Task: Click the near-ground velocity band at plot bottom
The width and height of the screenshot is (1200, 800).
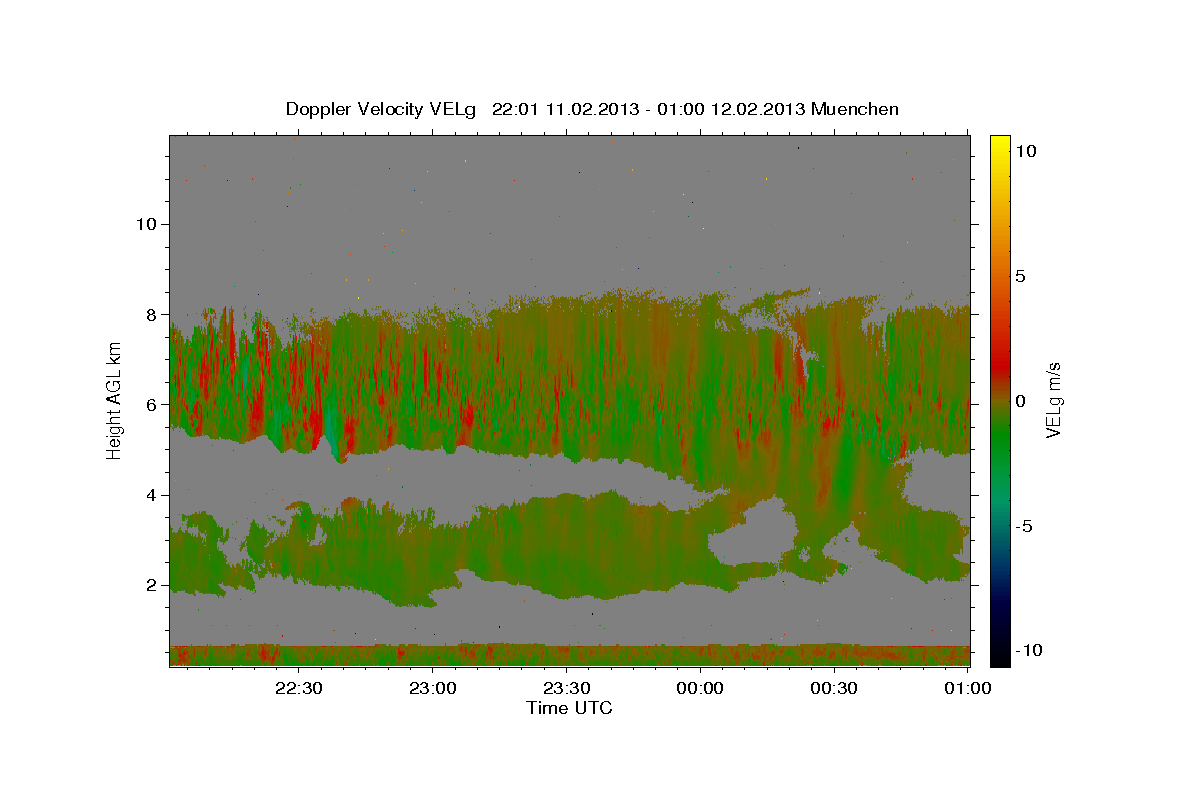Action: 570,656
